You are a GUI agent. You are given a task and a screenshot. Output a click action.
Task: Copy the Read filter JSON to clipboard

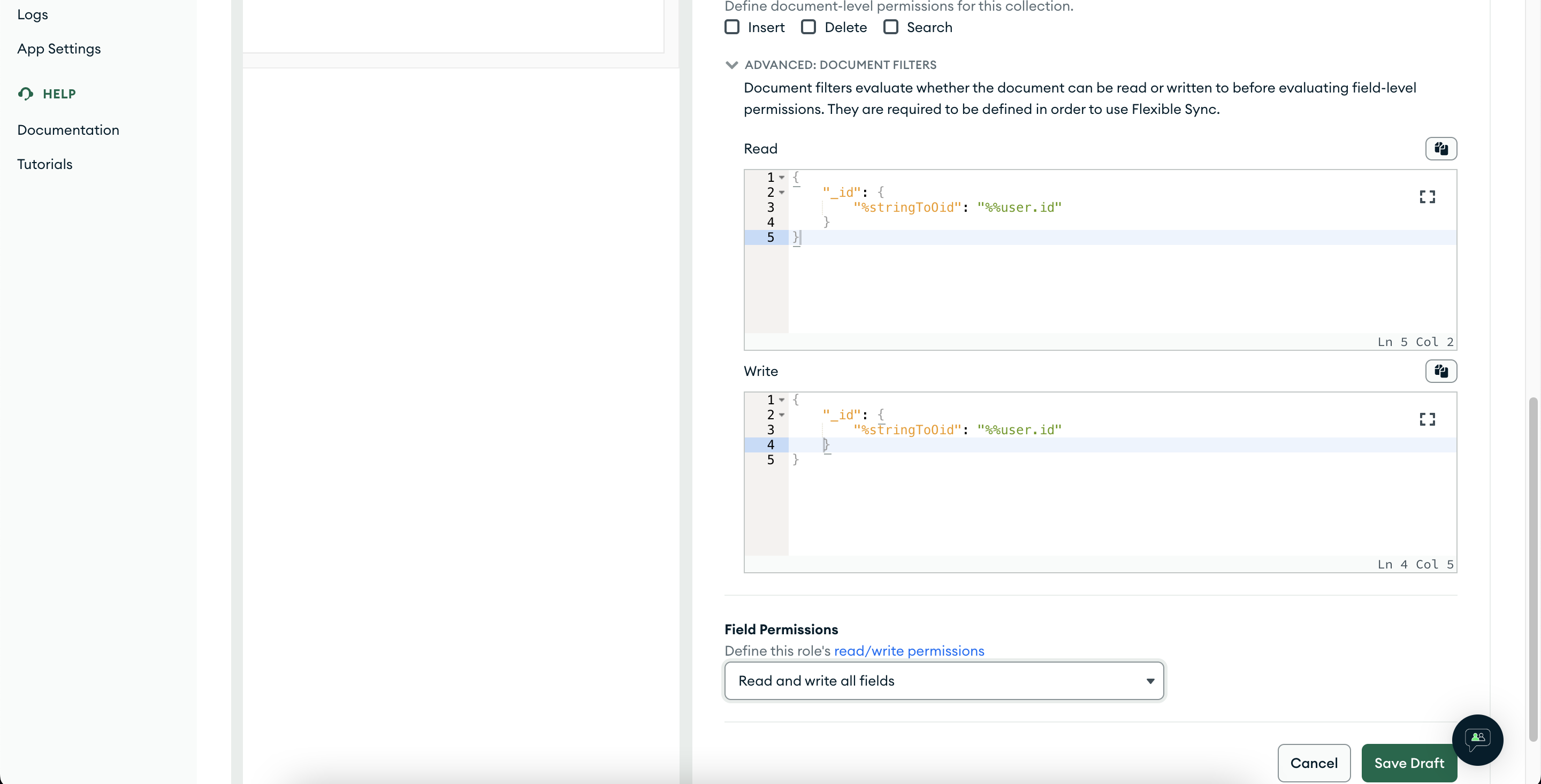[x=1440, y=148]
